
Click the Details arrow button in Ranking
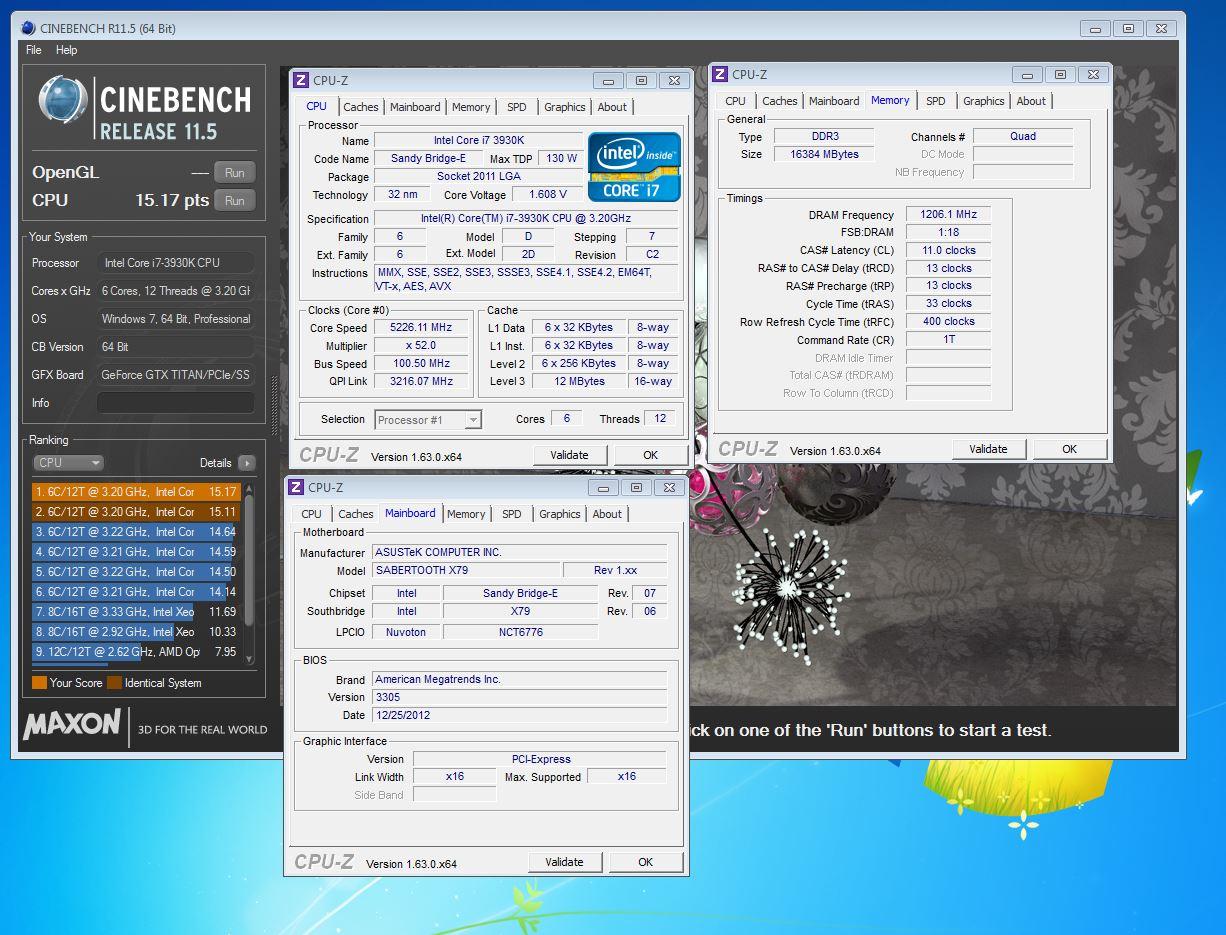[x=246, y=463]
